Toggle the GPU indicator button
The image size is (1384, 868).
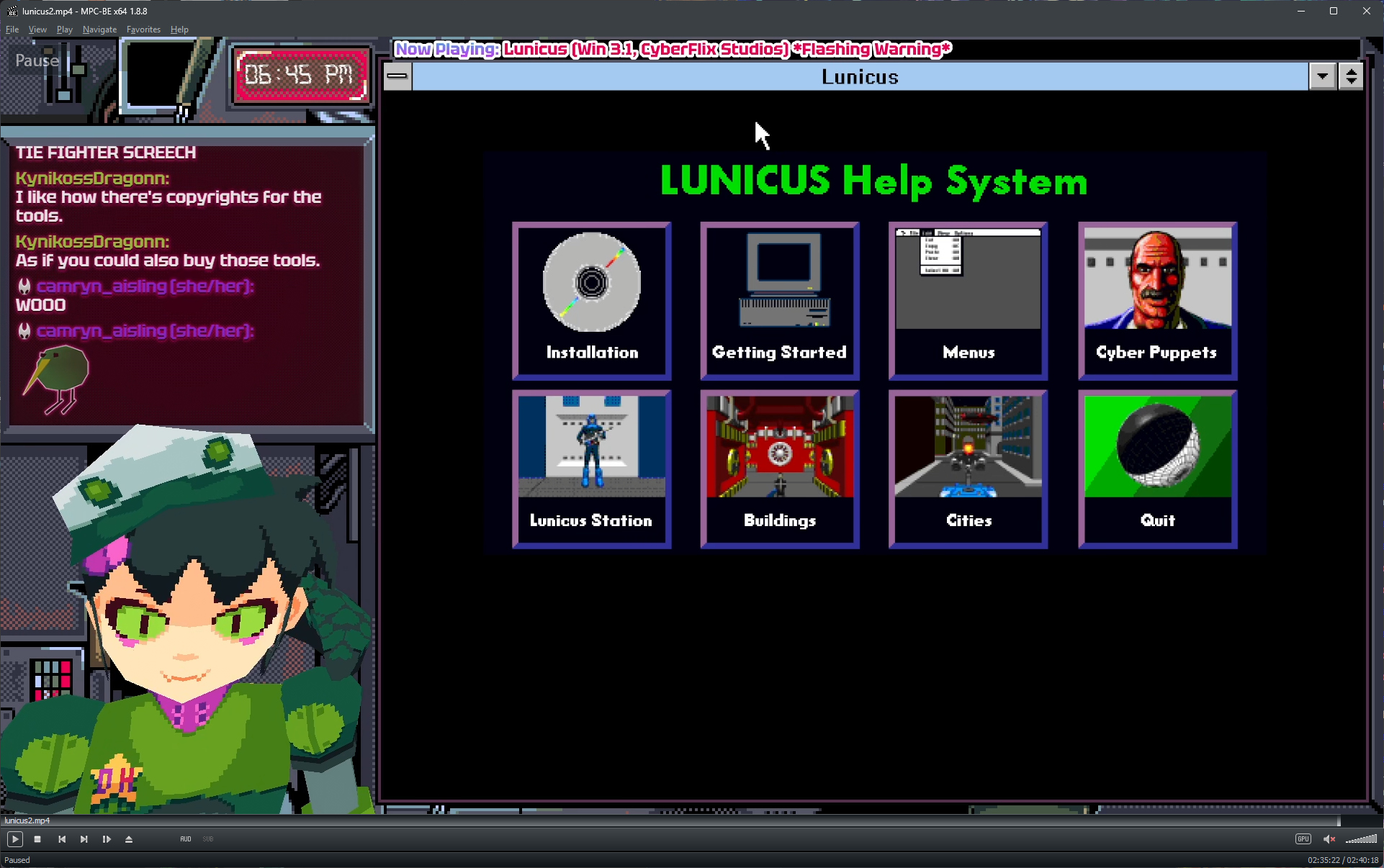[1303, 839]
